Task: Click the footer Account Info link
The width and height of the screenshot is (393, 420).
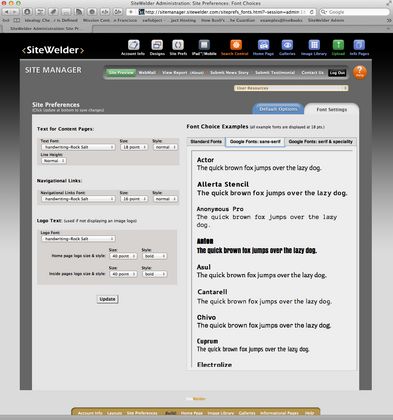Action: click(90, 413)
